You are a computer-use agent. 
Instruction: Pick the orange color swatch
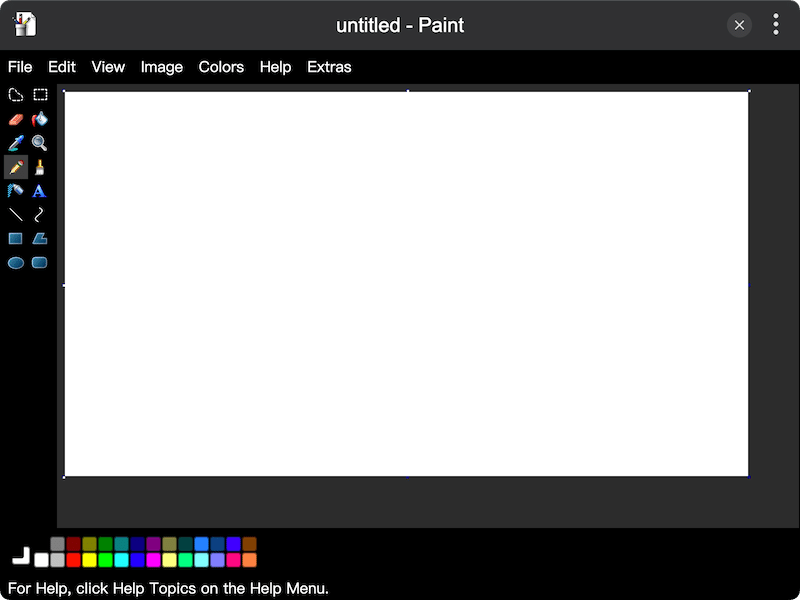point(249,560)
